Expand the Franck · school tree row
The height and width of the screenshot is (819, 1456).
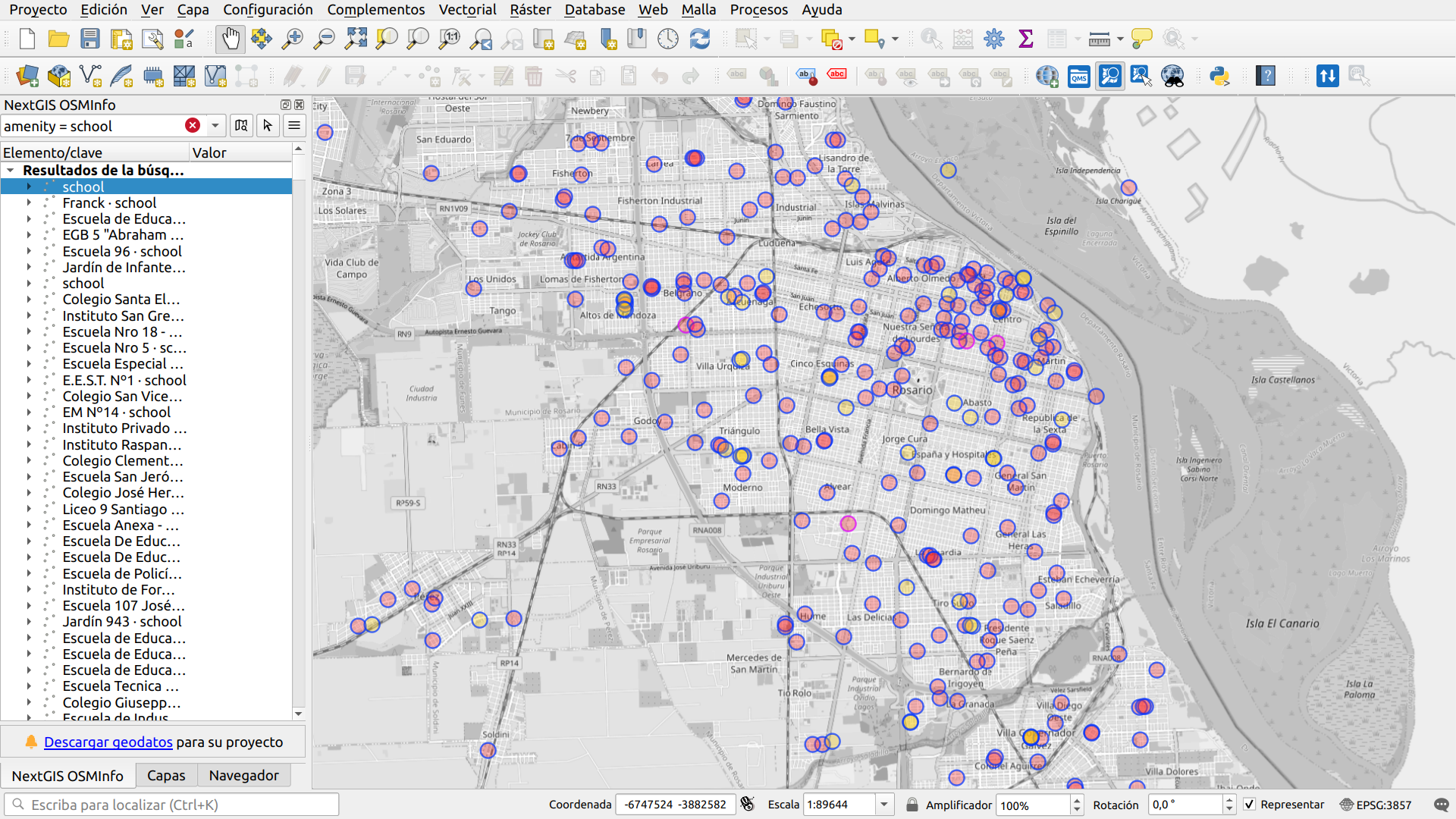tap(29, 202)
